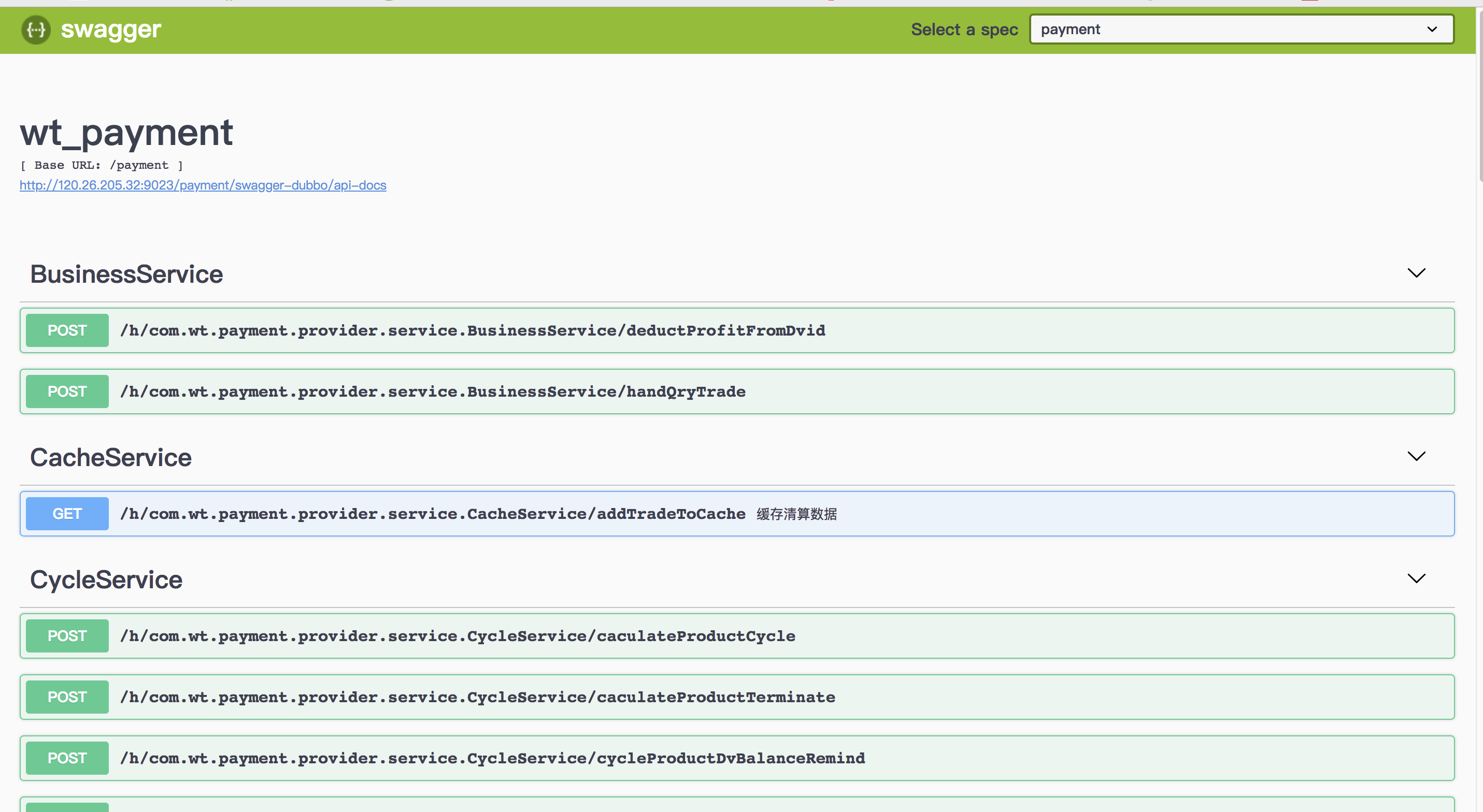This screenshot has height=812, width=1483.
Task: Click the Base URL /payment text
Action: [102, 166]
